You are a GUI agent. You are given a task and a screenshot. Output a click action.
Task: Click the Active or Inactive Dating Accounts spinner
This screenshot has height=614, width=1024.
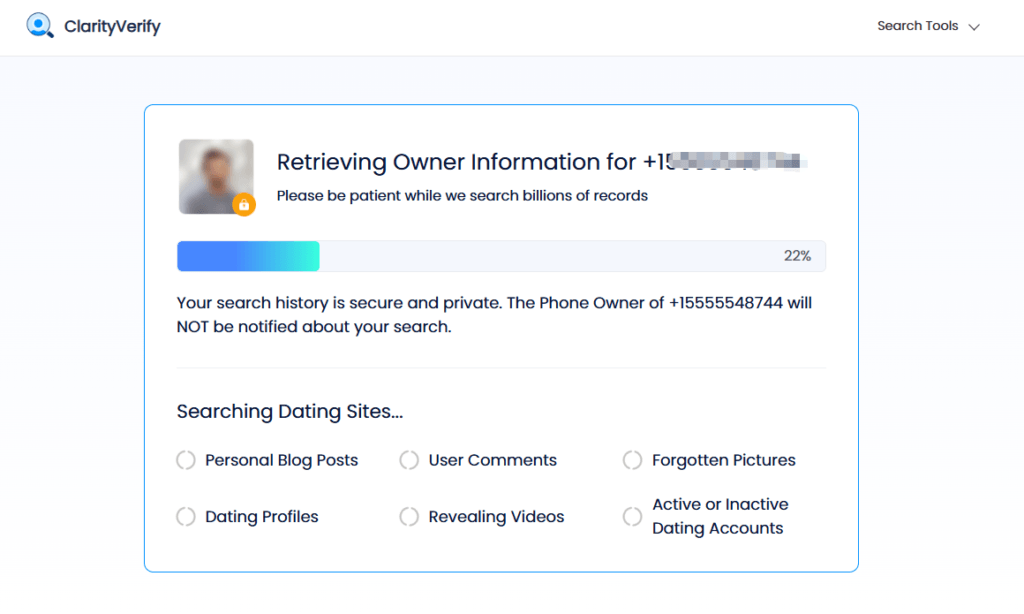(632, 517)
